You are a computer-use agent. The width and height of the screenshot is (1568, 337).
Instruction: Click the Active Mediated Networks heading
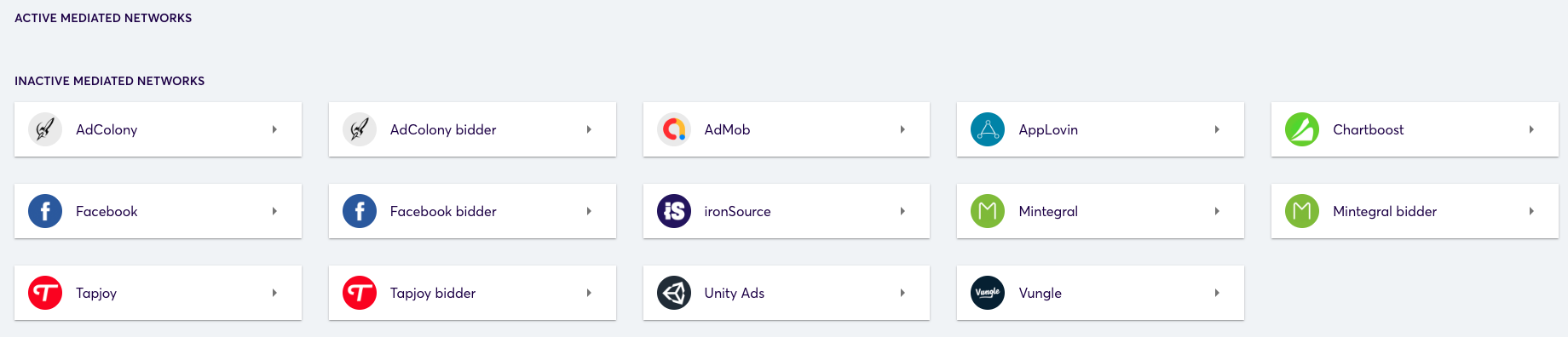pos(103,18)
